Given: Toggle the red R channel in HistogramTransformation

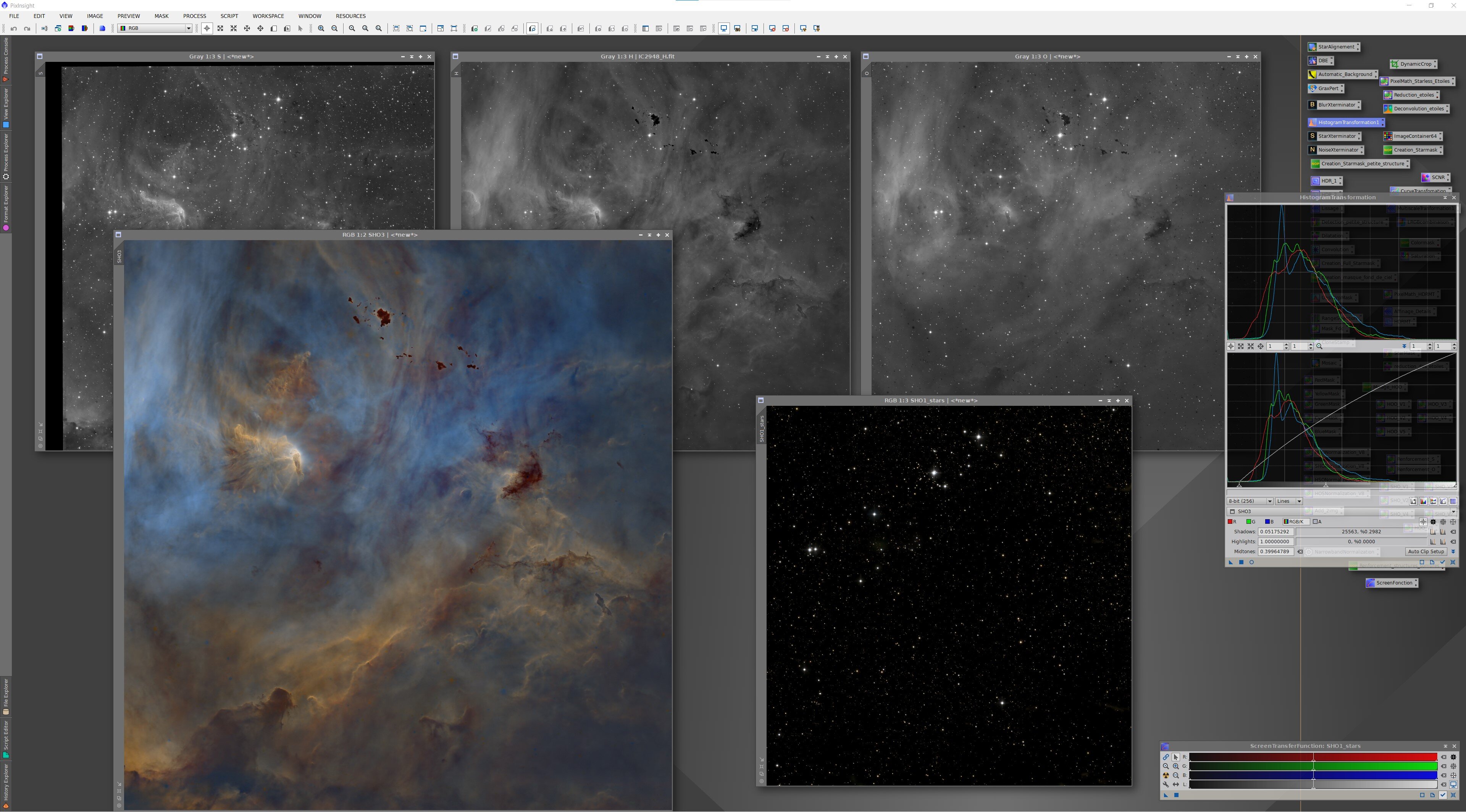Looking at the screenshot, I should coord(1232,521).
